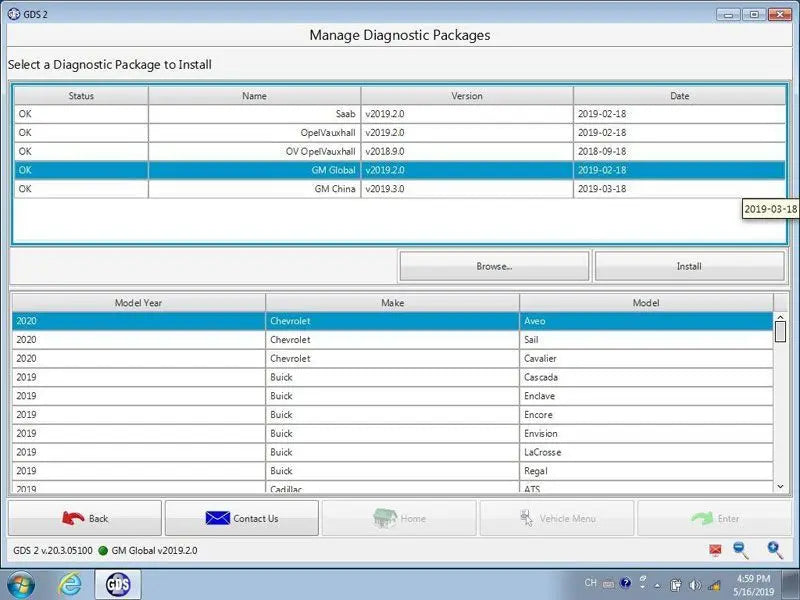Screen dimensions: 800x600
Task: Click the zoom in magnifier icon
Action: (x=775, y=549)
